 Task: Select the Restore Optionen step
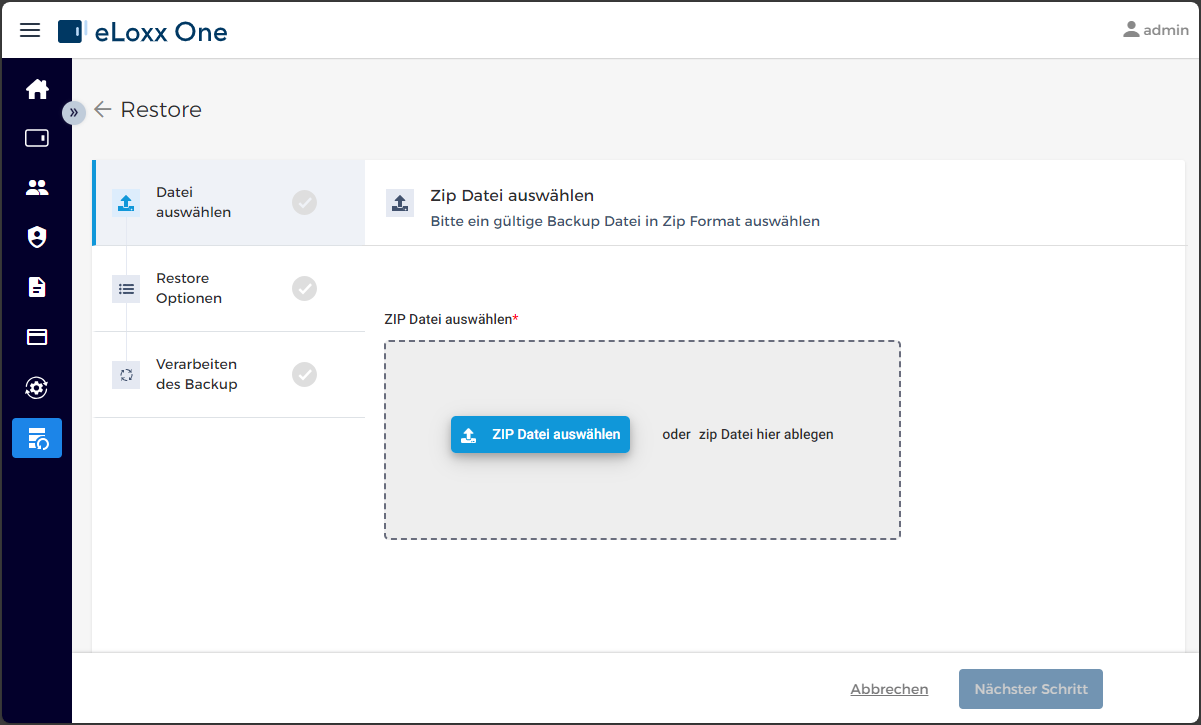click(229, 288)
